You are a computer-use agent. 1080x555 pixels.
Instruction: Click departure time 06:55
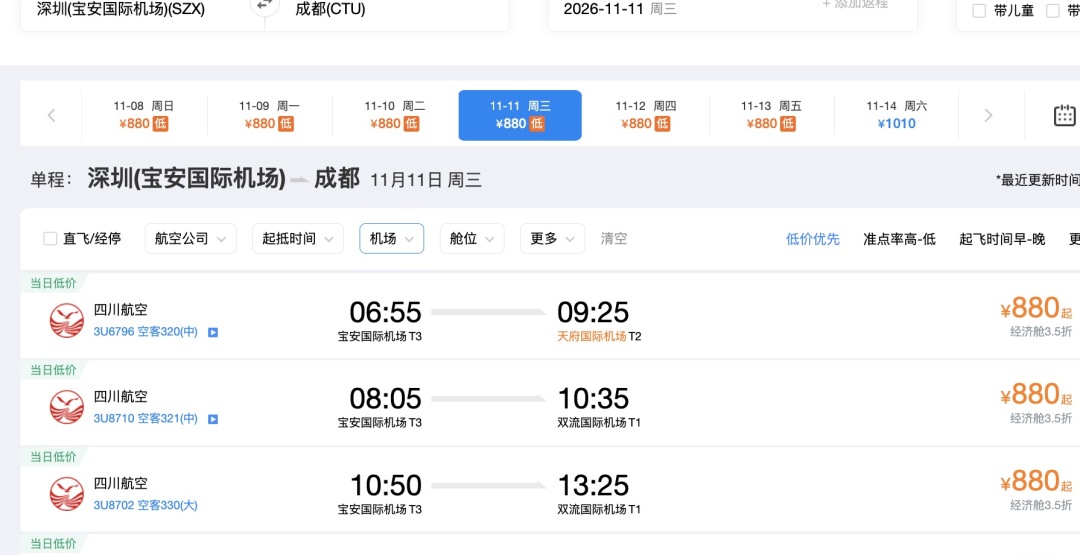click(385, 312)
